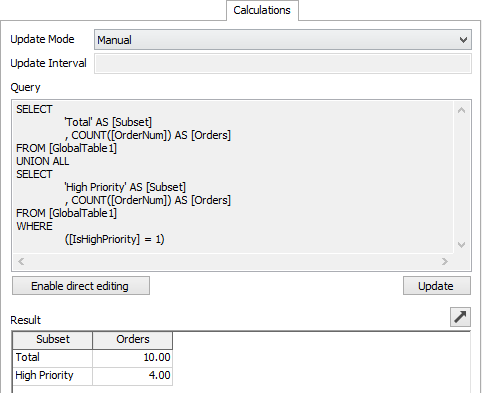
Task: Click the WHERE line in the query
Action: pyautogui.click(x=35, y=226)
